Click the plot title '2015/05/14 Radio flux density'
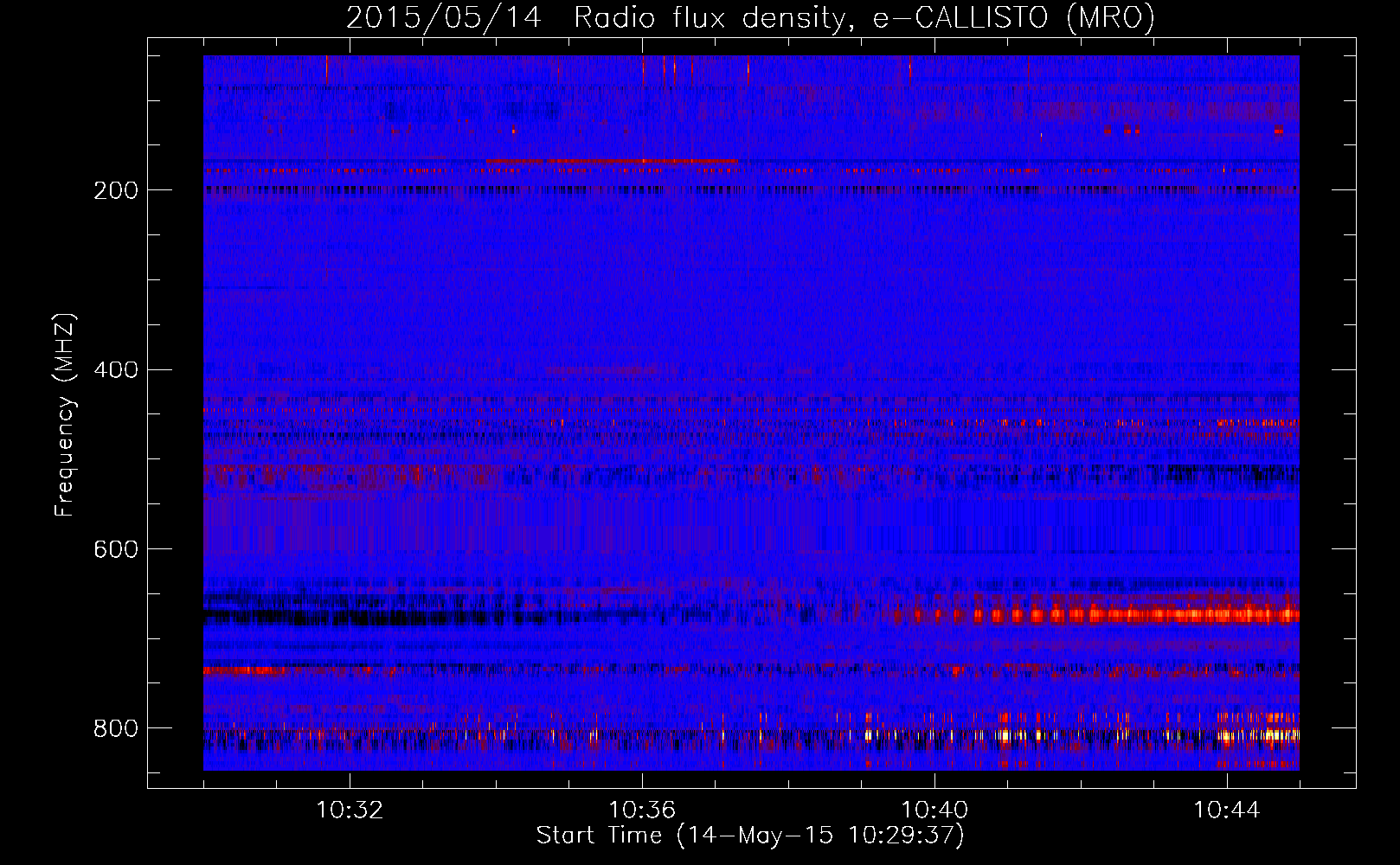 751,17
